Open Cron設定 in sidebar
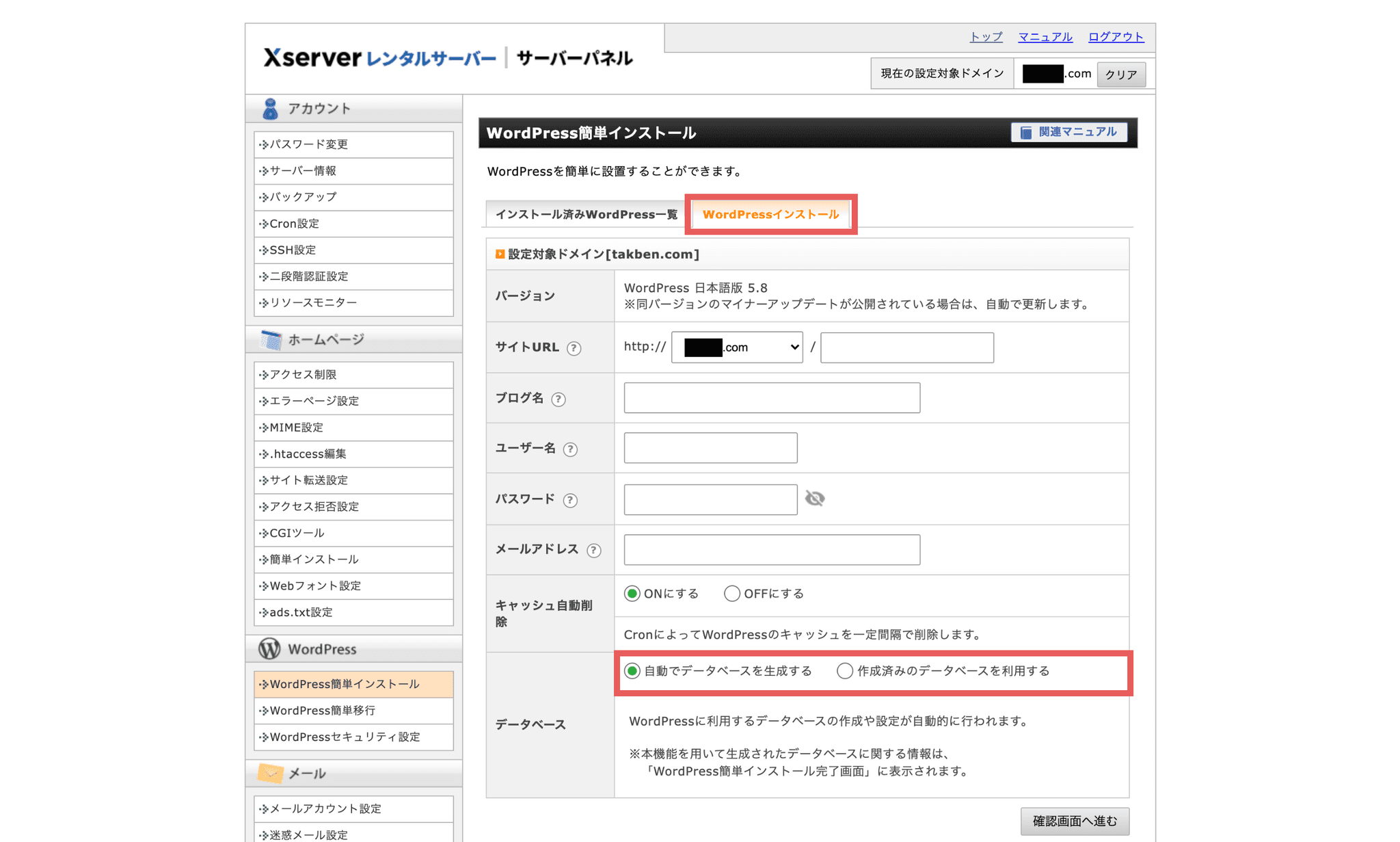1400x842 pixels. click(353, 224)
